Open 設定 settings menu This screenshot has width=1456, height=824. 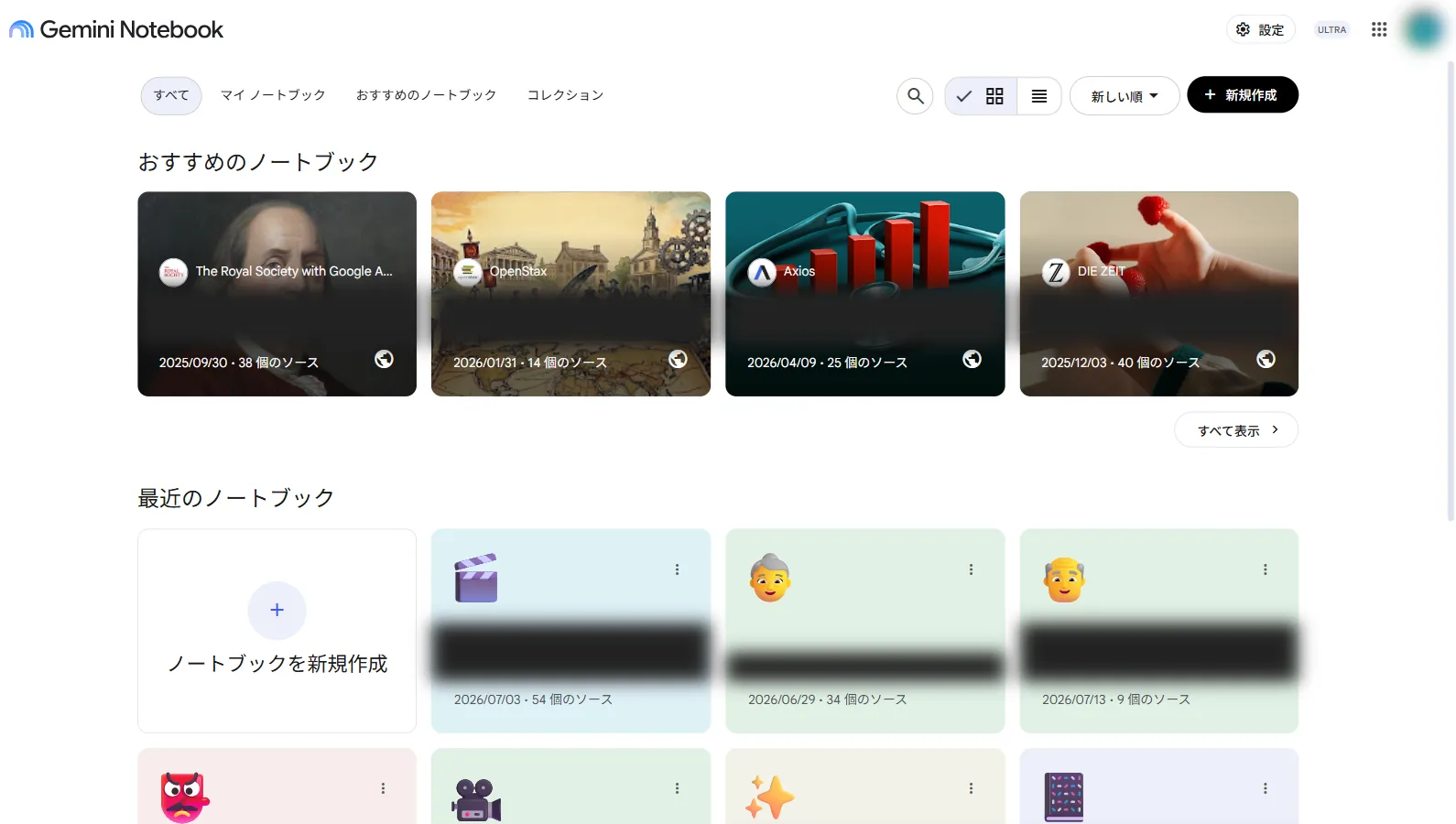coord(1261,29)
